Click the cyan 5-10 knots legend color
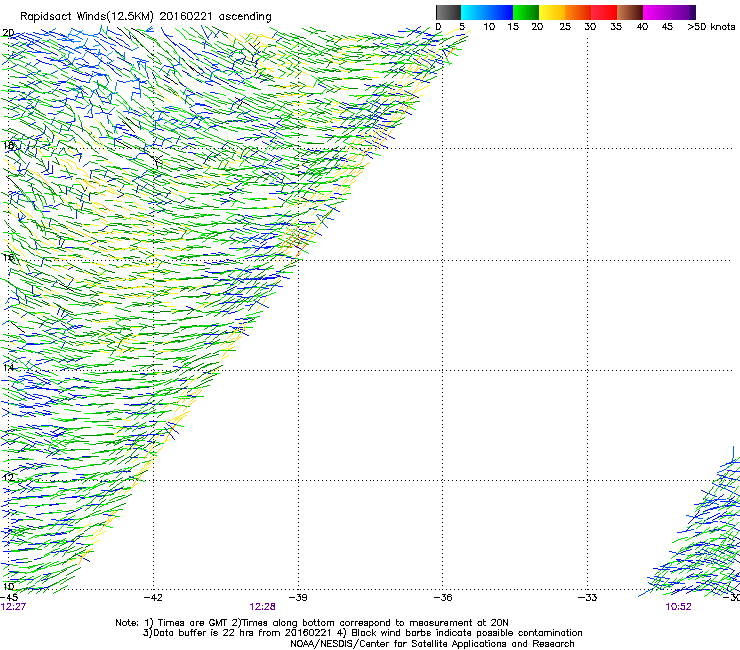Image resolution: width=740 pixels, height=650 pixels. pyautogui.click(x=474, y=12)
